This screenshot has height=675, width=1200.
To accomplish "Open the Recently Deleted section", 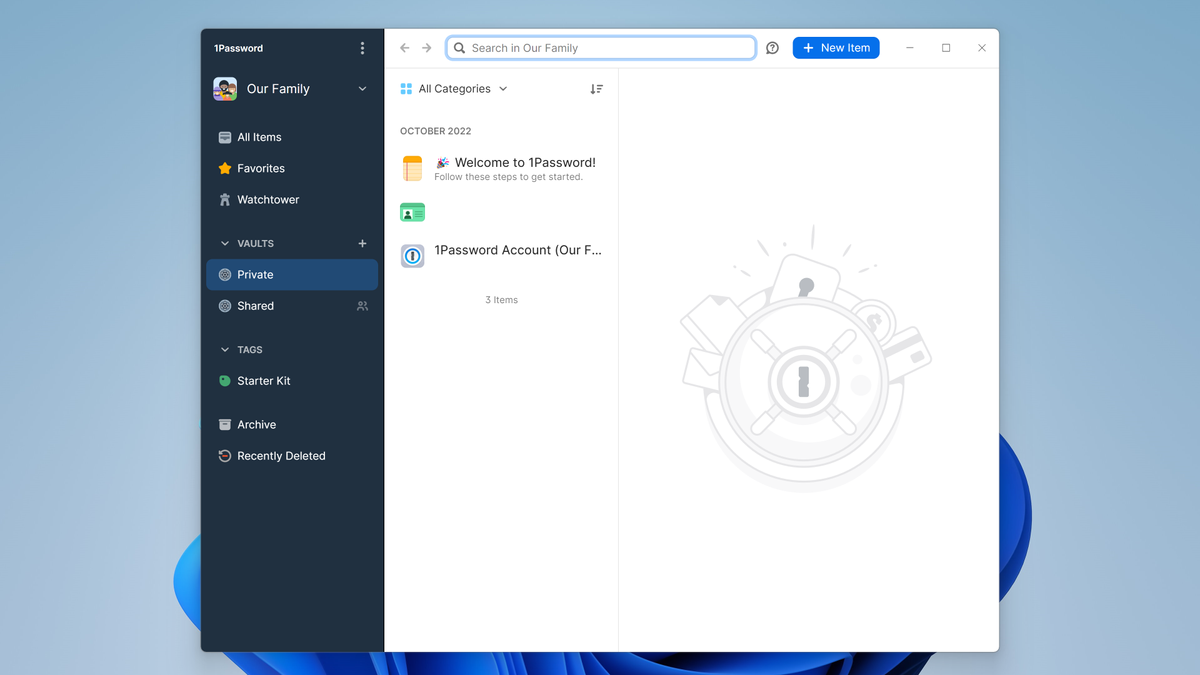I will 281,456.
